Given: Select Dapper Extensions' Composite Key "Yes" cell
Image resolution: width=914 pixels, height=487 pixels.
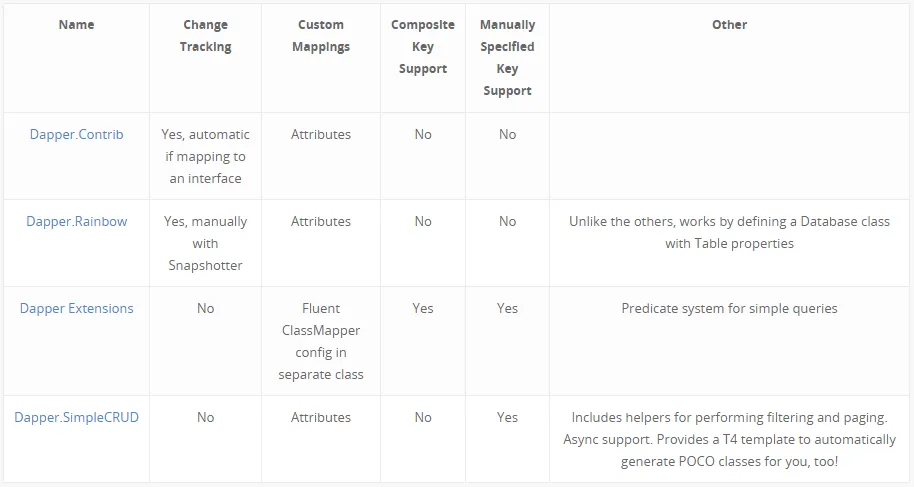Looking at the screenshot, I should tap(423, 308).
